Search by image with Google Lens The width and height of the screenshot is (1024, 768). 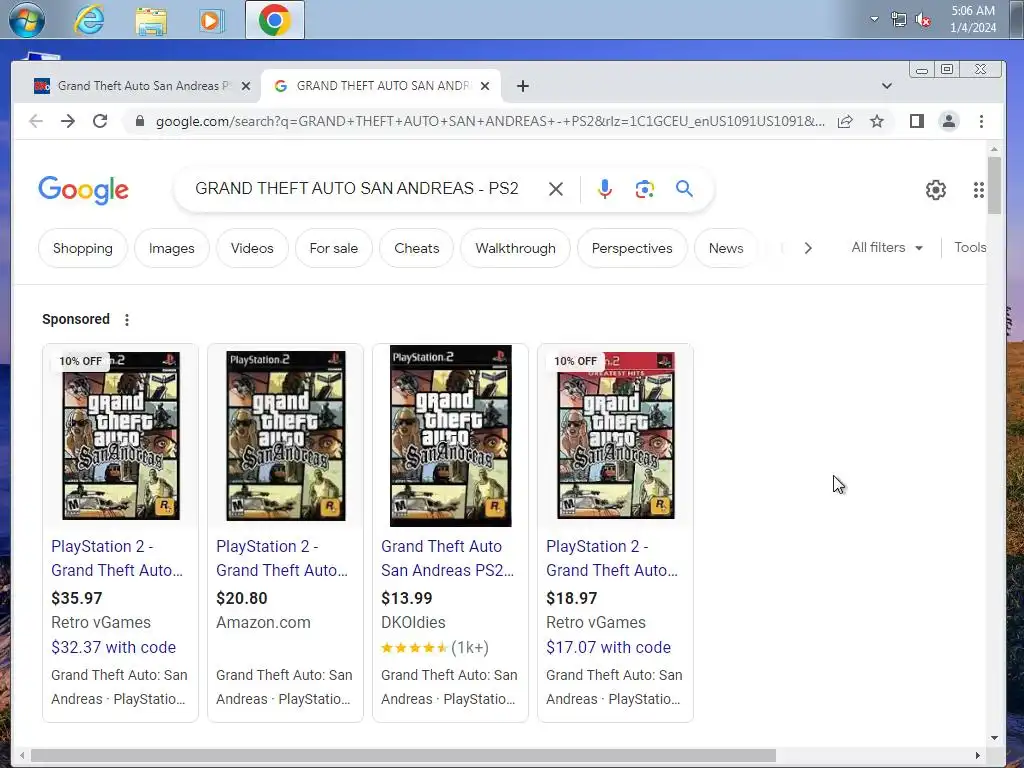[x=645, y=189]
